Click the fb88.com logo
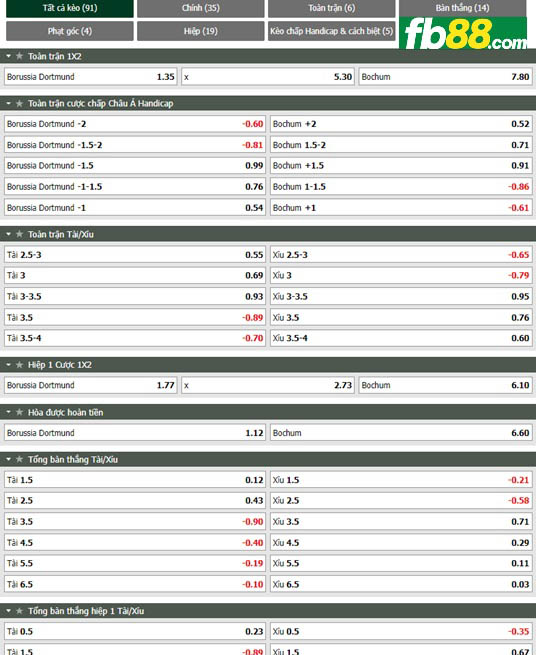Screen dimensions: 536x655 463,33
